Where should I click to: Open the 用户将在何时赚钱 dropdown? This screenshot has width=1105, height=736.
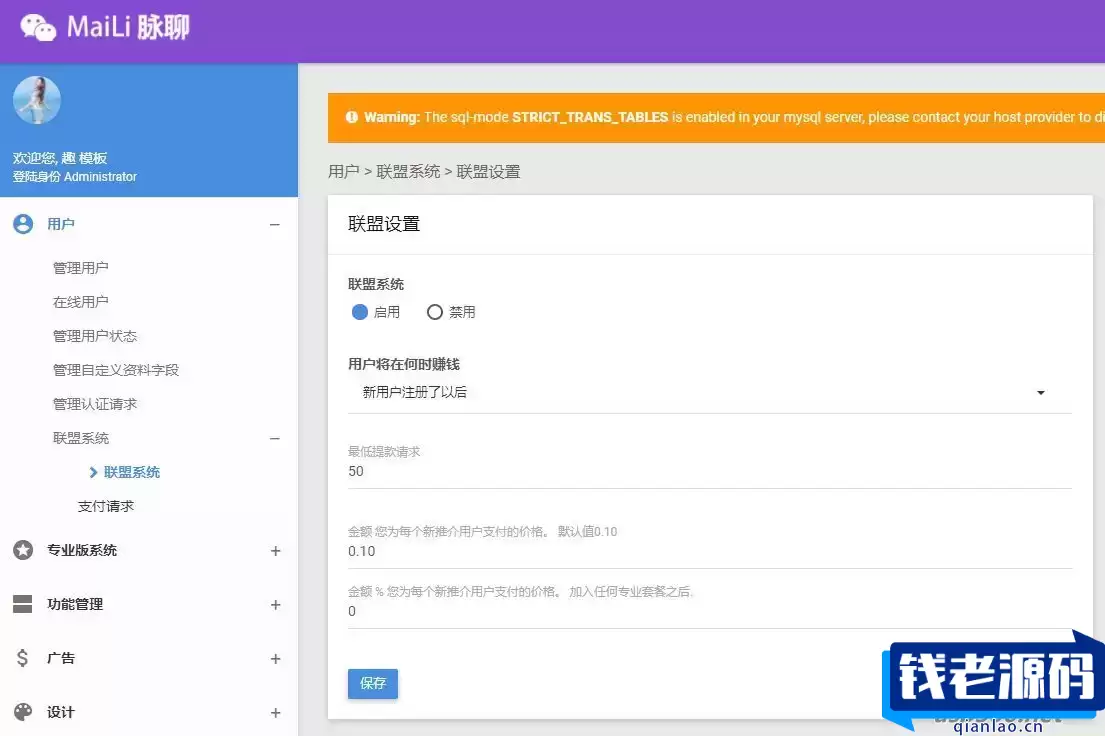tap(710, 393)
